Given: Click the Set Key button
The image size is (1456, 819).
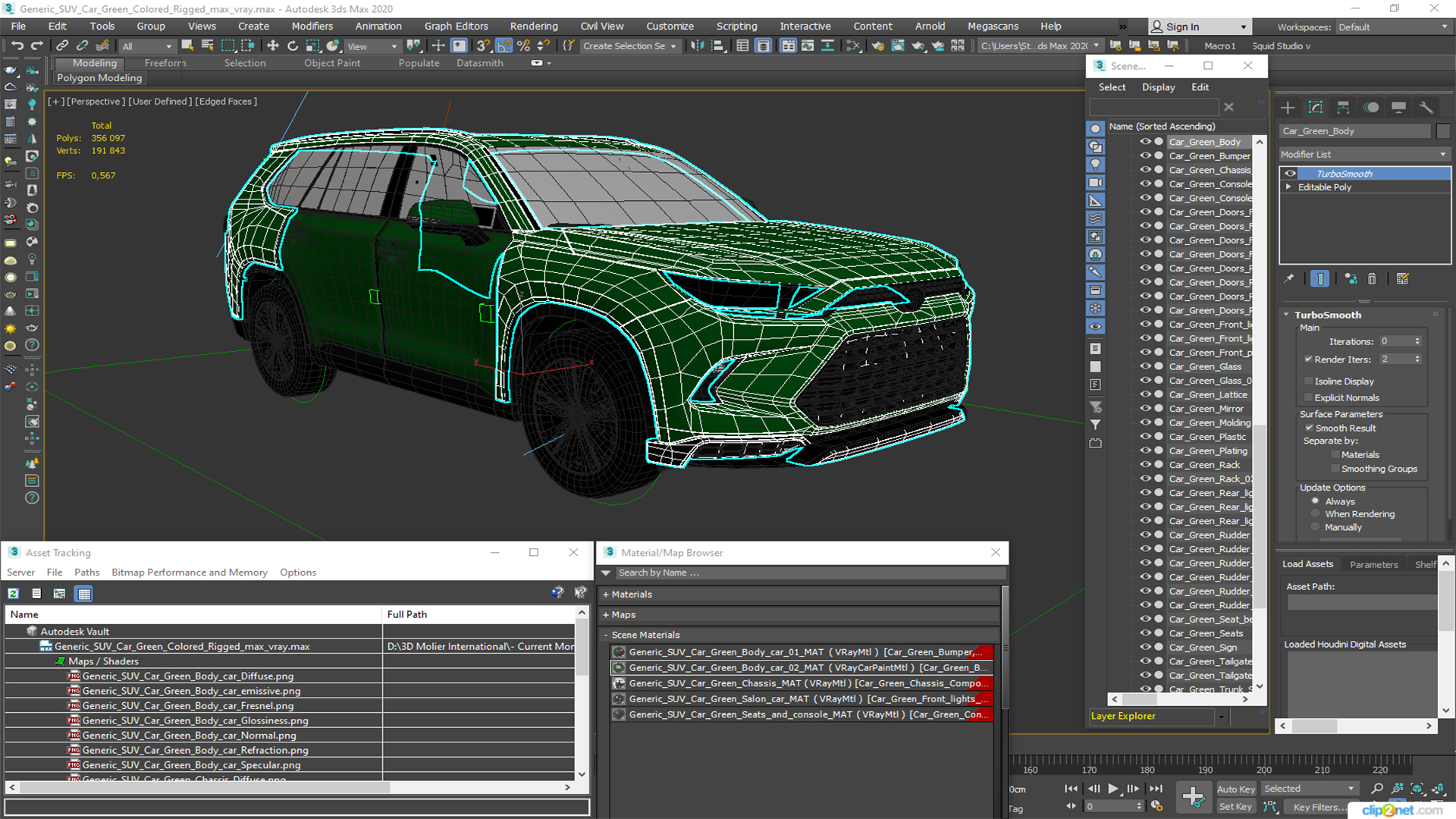Looking at the screenshot, I should (1236, 807).
